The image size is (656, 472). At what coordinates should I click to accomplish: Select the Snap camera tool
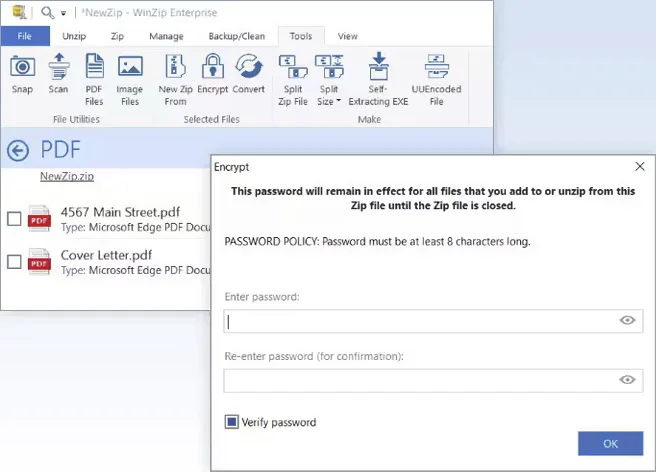[22, 74]
